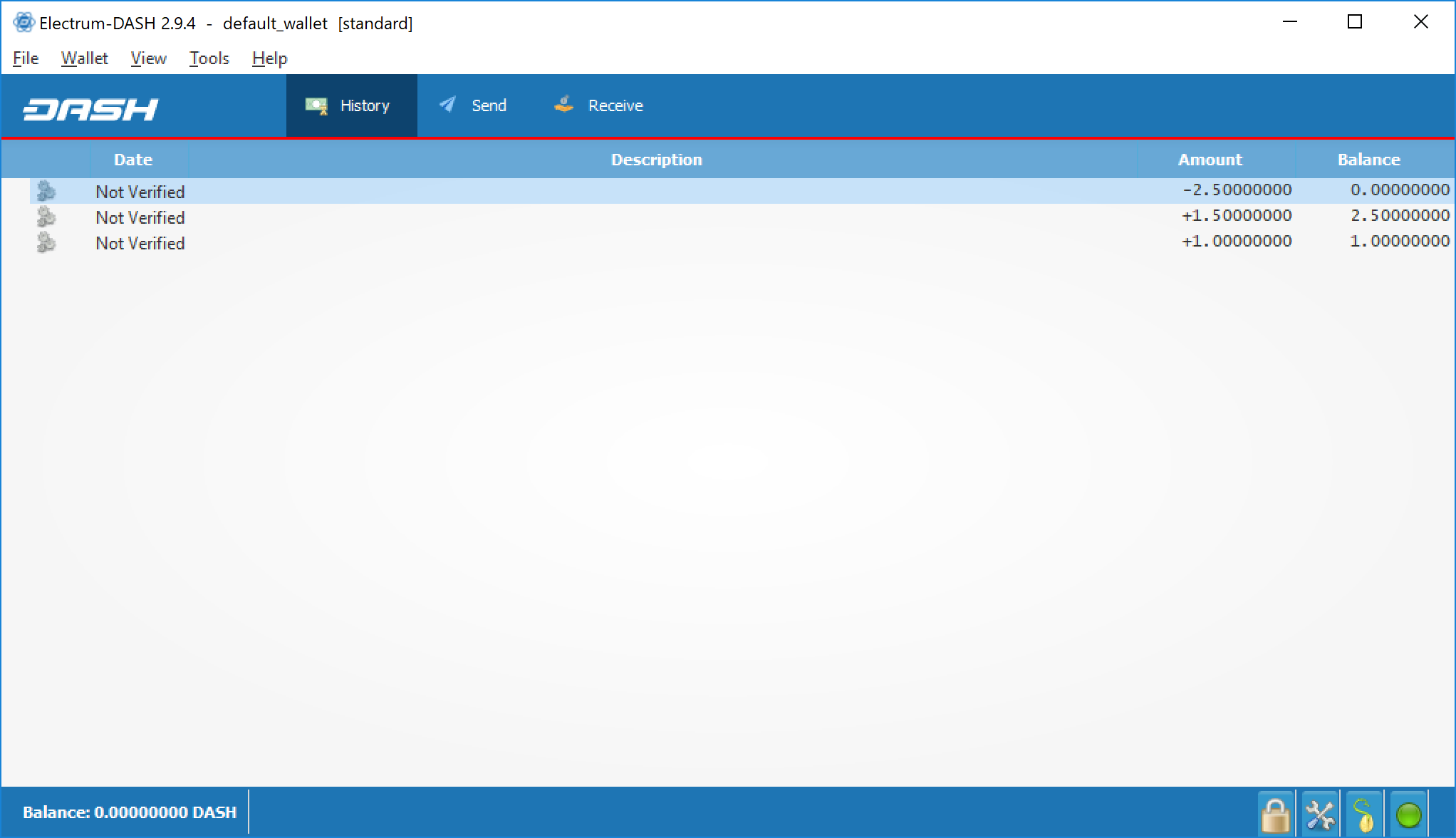Click status icon of -2.50000000 transaction
This screenshot has height=838, width=1456.
click(x=46, y=191)
